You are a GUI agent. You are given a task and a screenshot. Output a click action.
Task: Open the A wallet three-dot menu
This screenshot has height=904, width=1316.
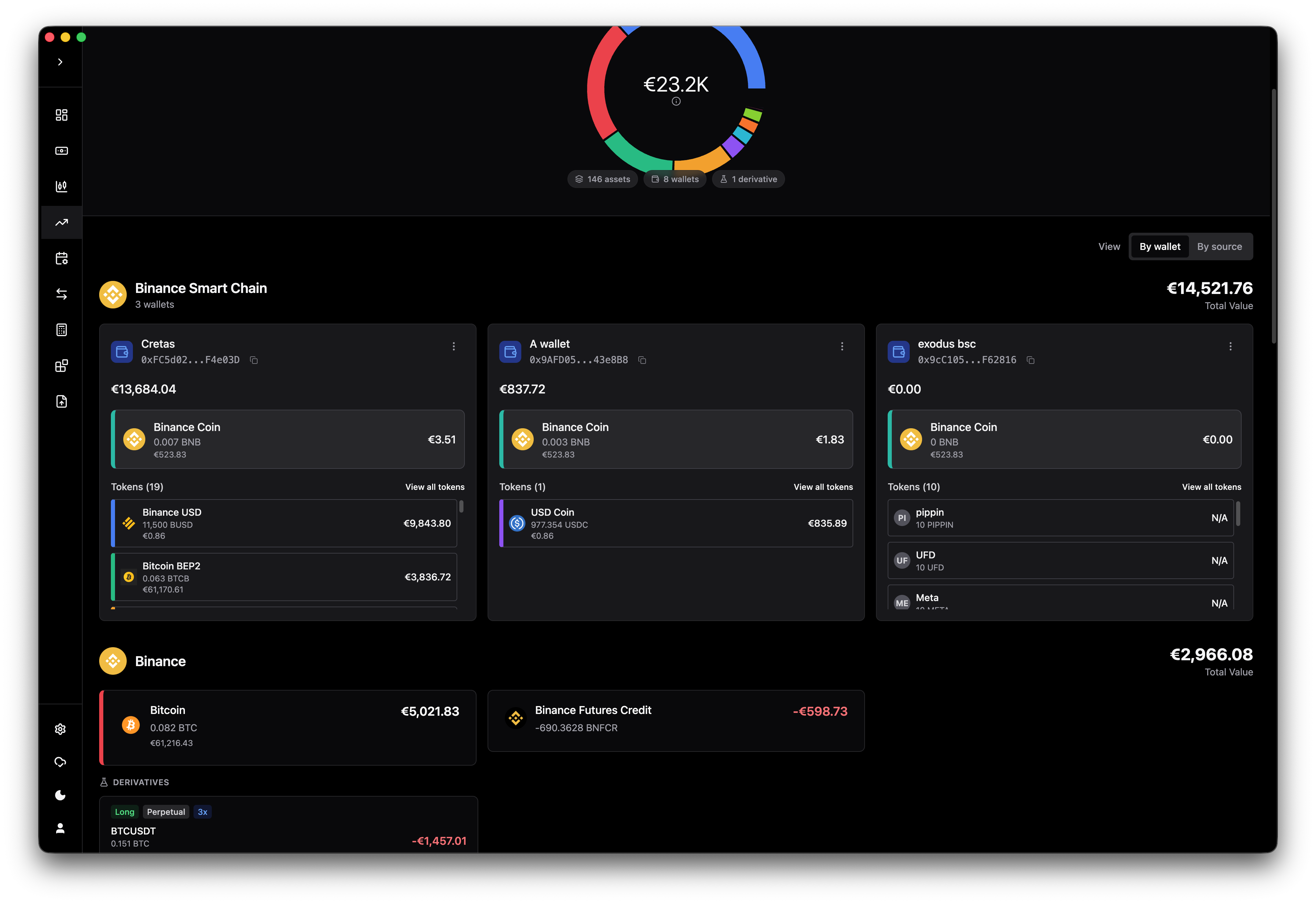tap(842, 346)
